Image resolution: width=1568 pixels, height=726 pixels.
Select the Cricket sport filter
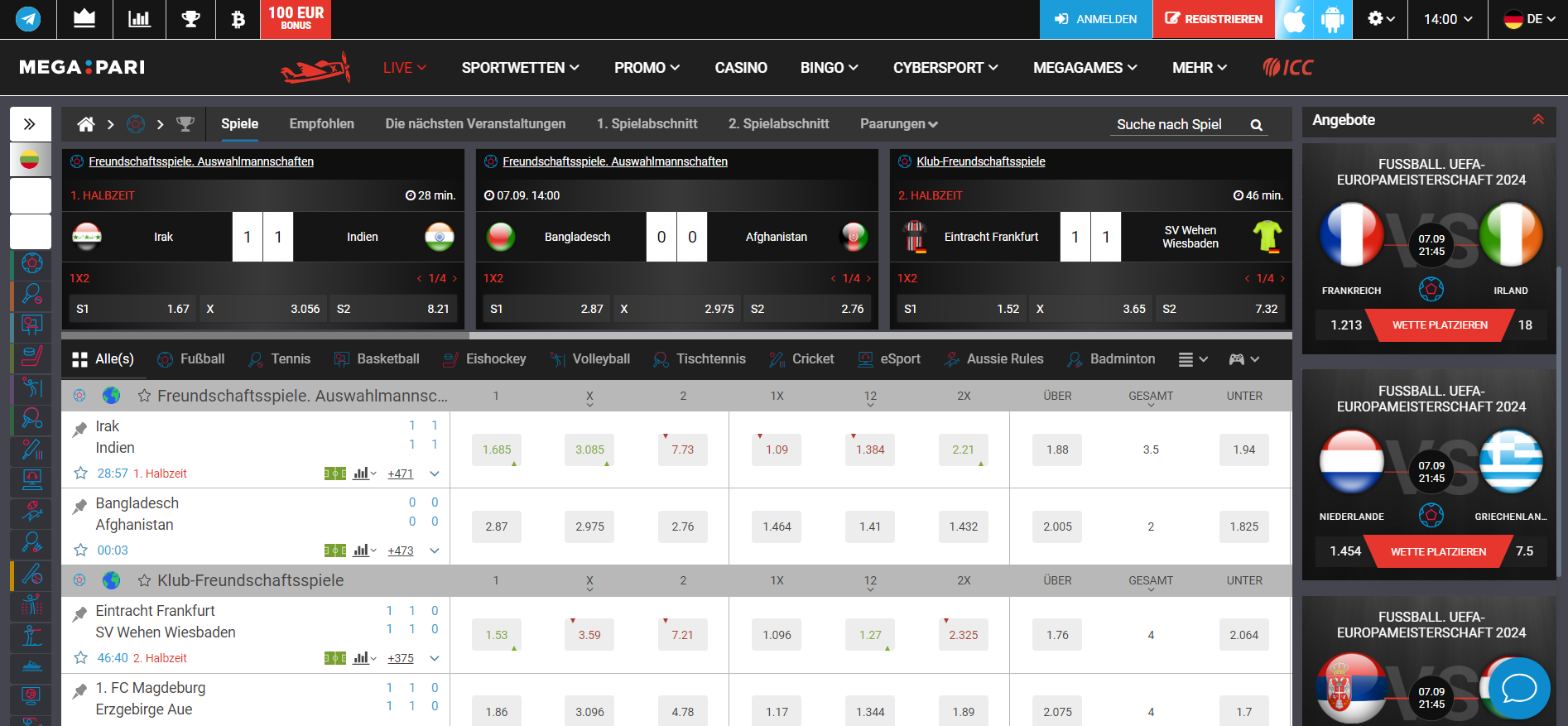pos(801,359)
